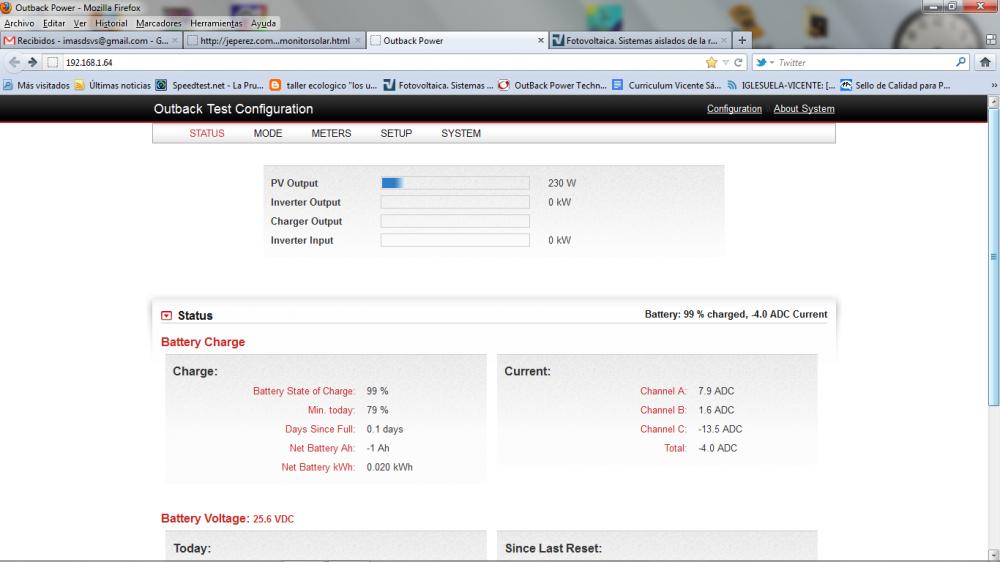Open the taller ecologico bookmark
This screenshot has height=562, width=1000.
[x=323, y=85]
